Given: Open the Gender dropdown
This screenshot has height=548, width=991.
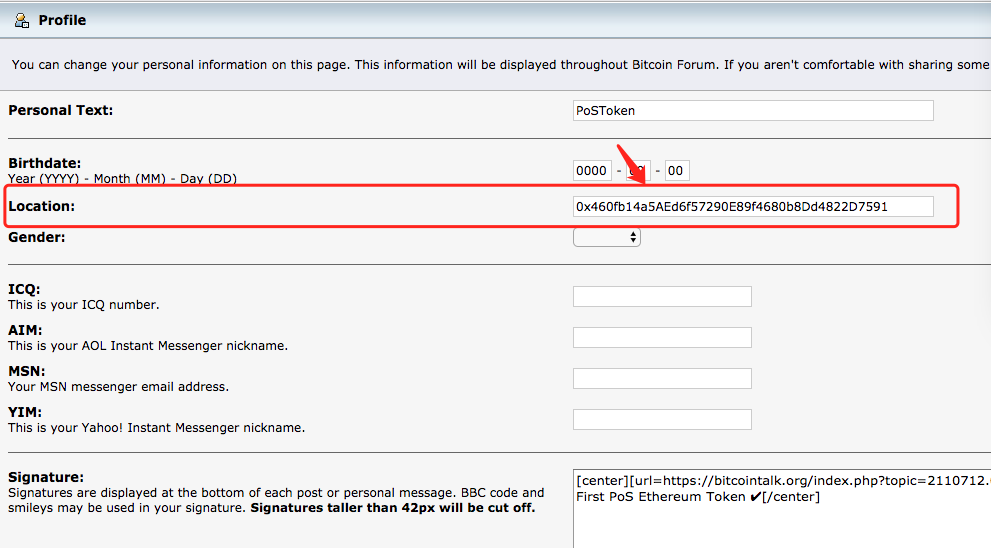Looking at the screenshot, I should [x=607, y=237].
